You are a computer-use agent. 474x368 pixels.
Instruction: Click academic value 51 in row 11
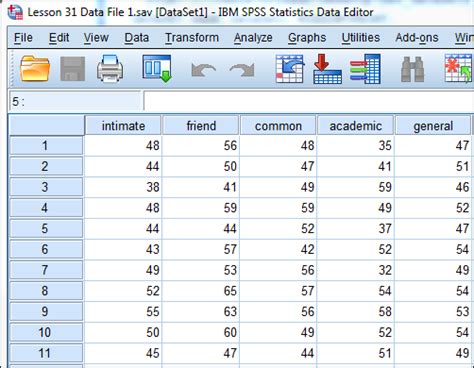(x=356, y=353)
